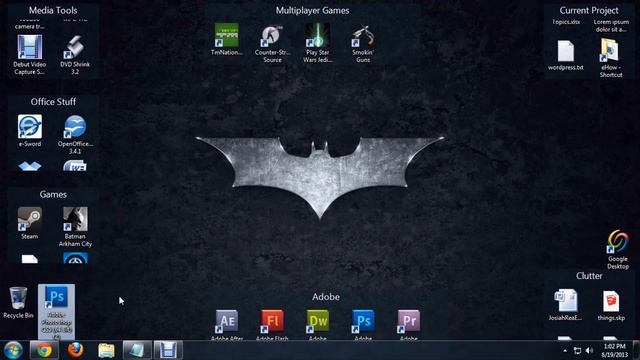Click Clutter fence title

coord(589,276)
